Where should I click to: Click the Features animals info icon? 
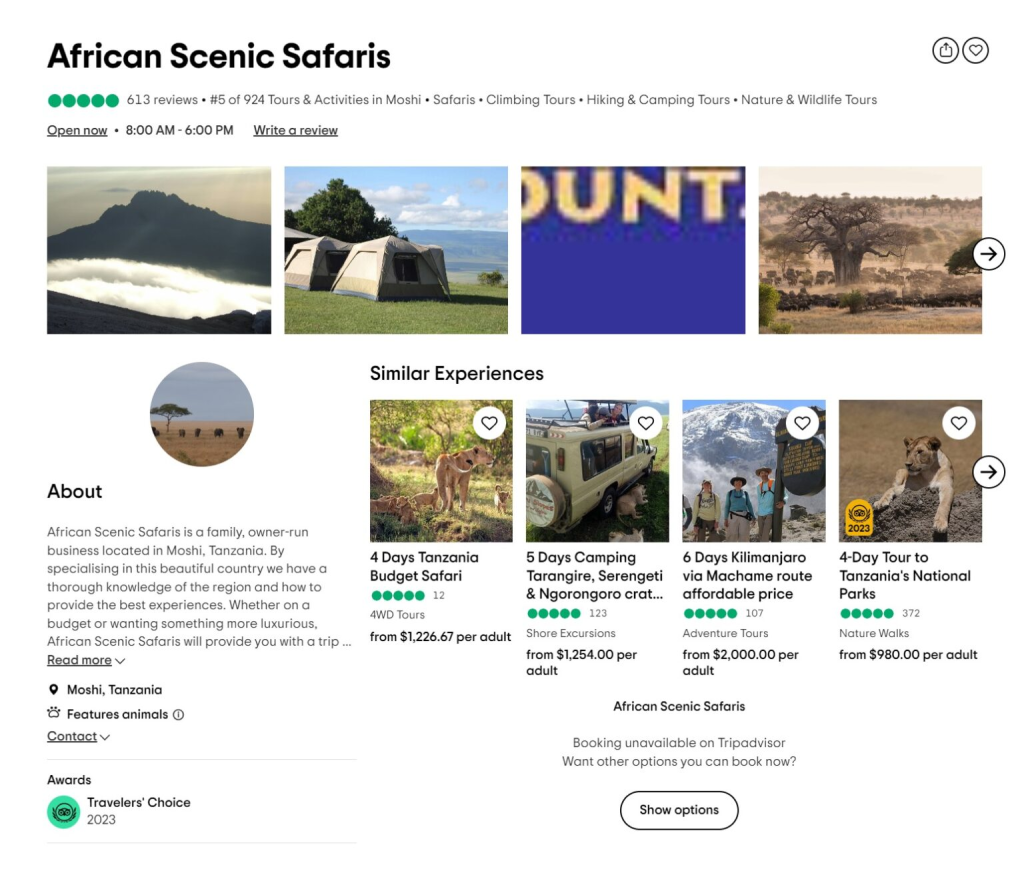(178, 715)
